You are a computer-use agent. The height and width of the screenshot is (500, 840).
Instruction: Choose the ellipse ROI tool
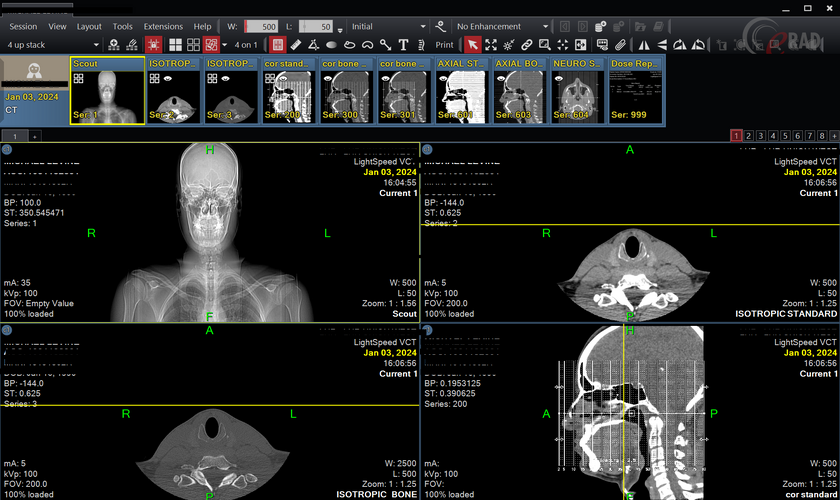[332, 45]
